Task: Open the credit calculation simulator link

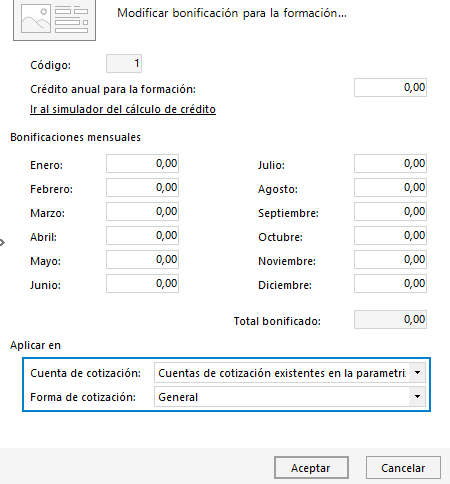Action: point(123,109)
